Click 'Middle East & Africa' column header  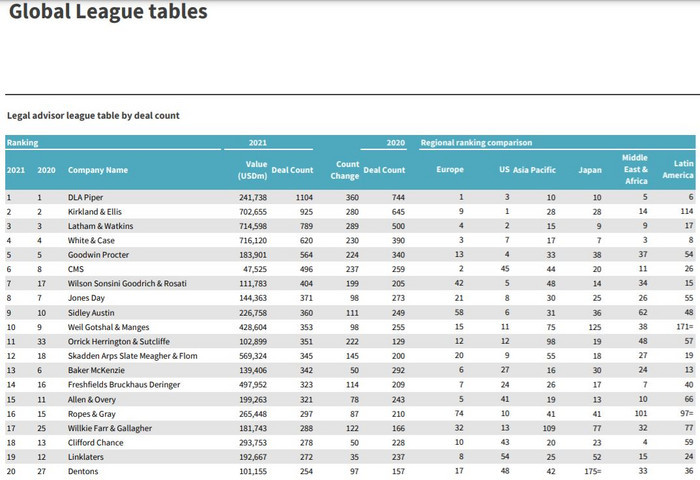point(636,170)
